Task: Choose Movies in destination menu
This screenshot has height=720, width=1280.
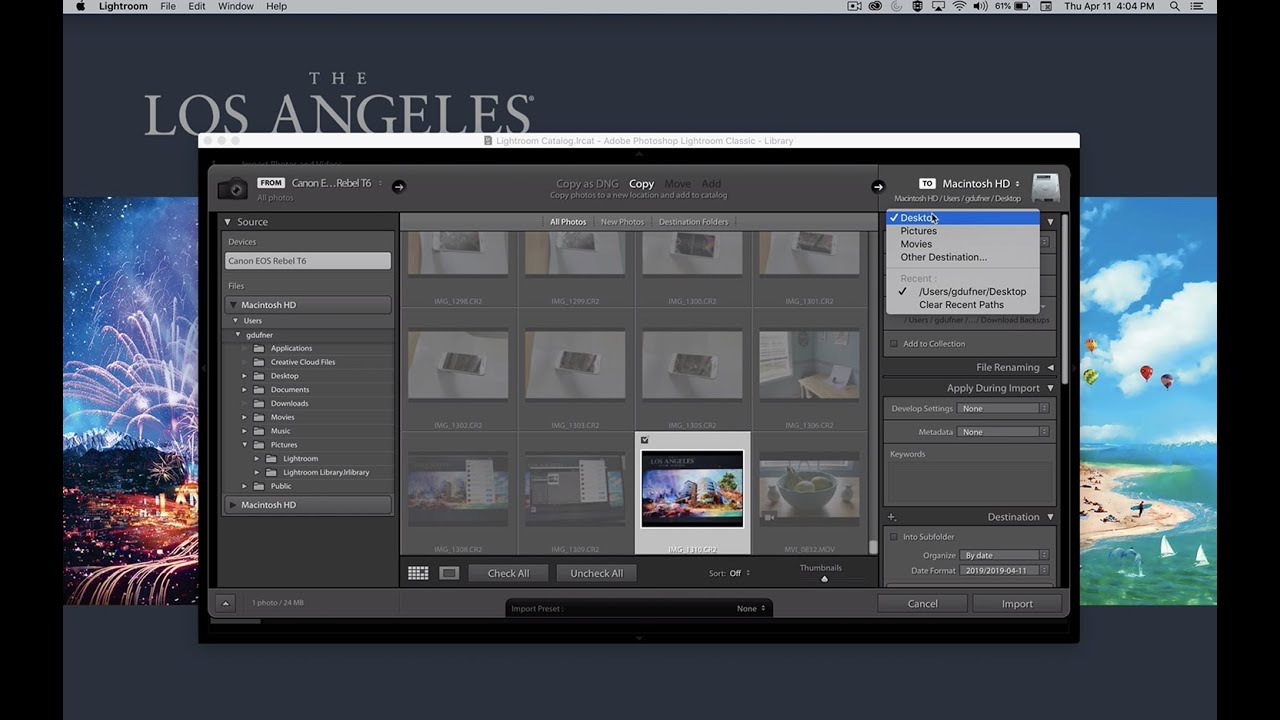Action: coord(962,244)
